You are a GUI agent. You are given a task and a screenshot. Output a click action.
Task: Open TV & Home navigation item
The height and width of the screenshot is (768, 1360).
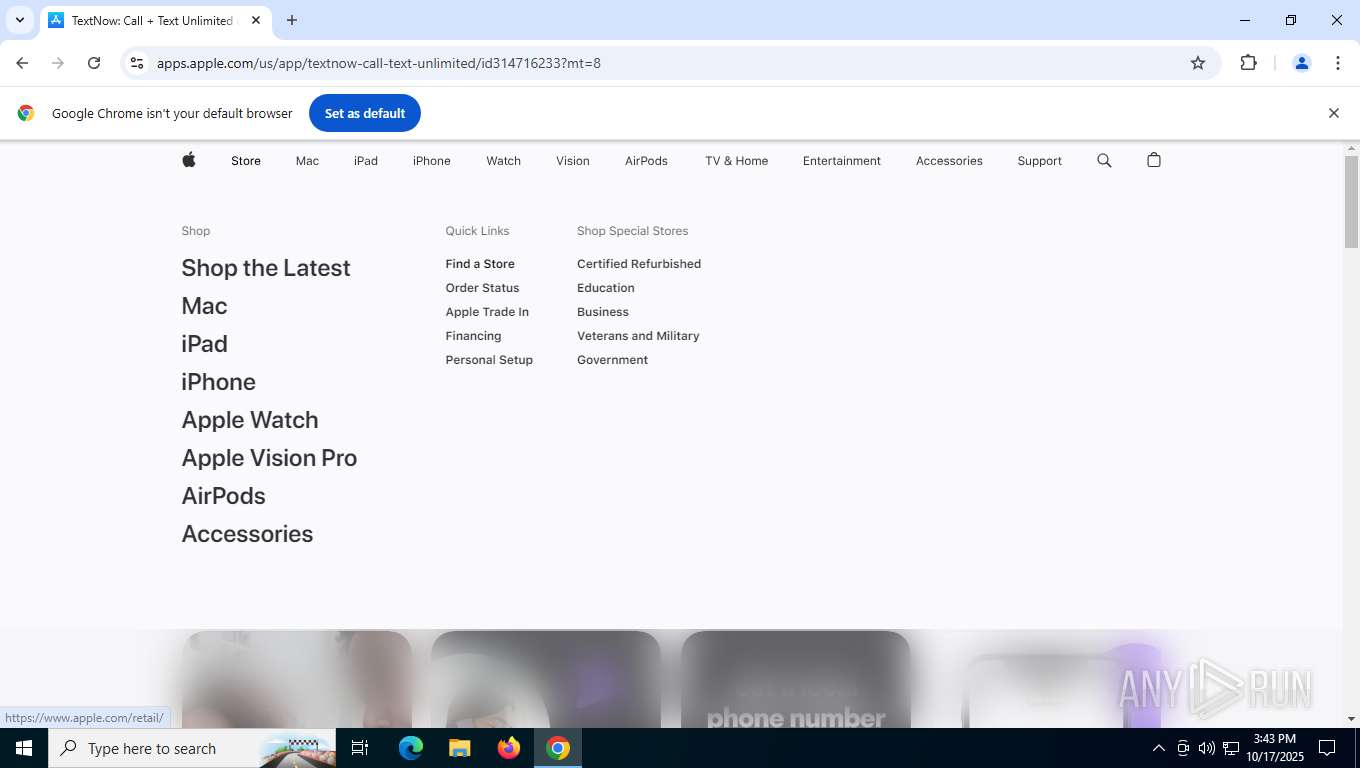[736, 160]
